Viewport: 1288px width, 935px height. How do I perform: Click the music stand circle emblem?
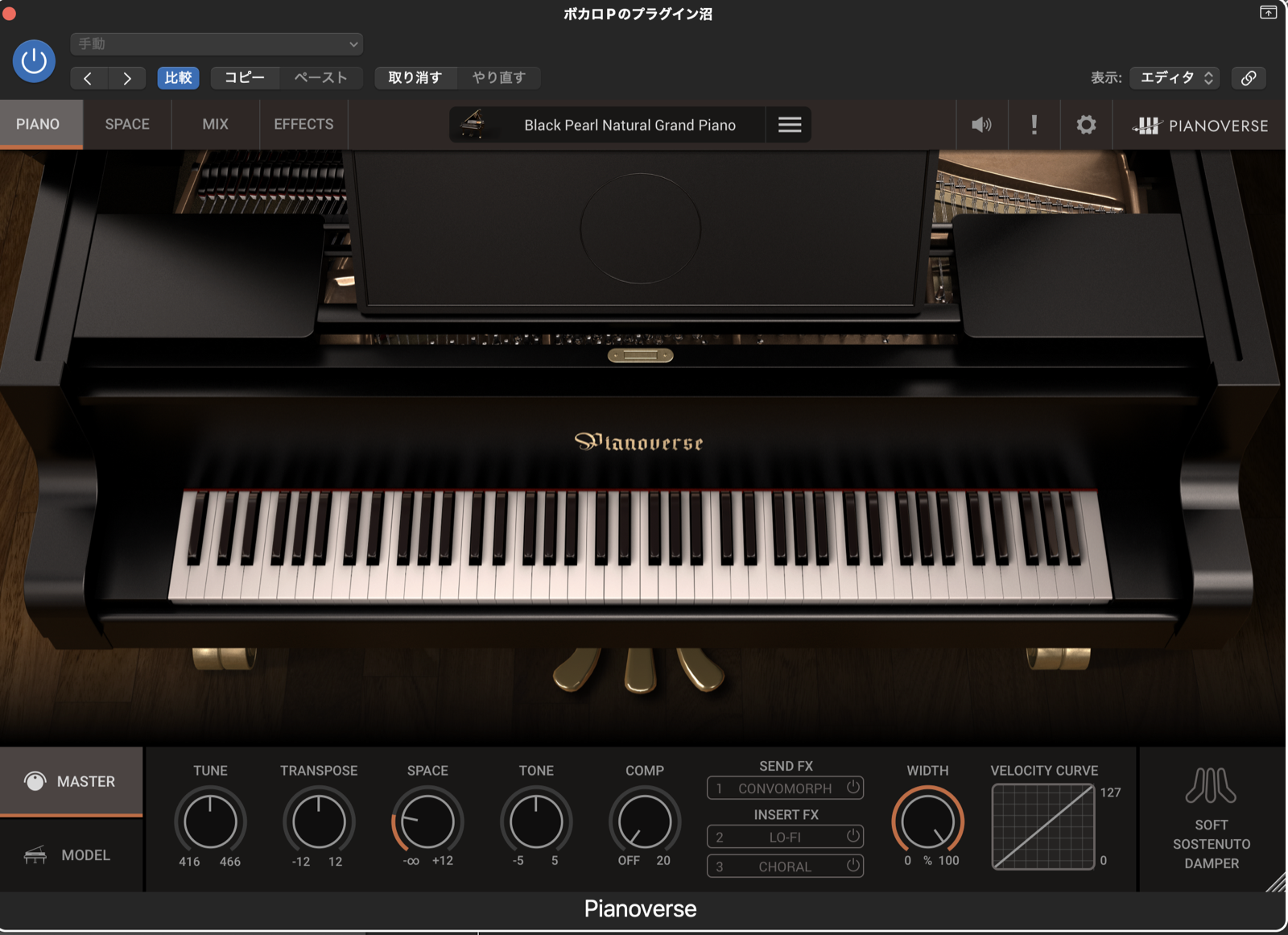(x=641, y=228)
